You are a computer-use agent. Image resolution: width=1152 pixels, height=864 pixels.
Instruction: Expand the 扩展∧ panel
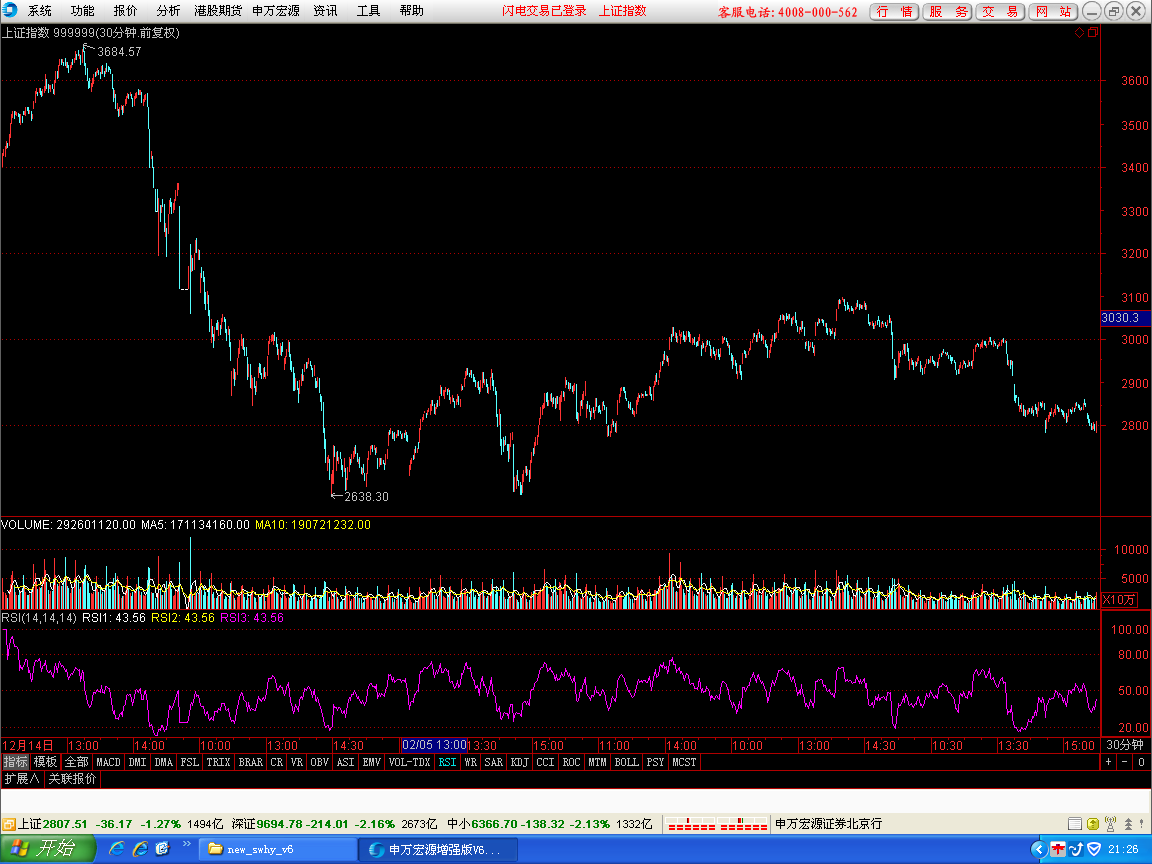(x=22, y=779)
